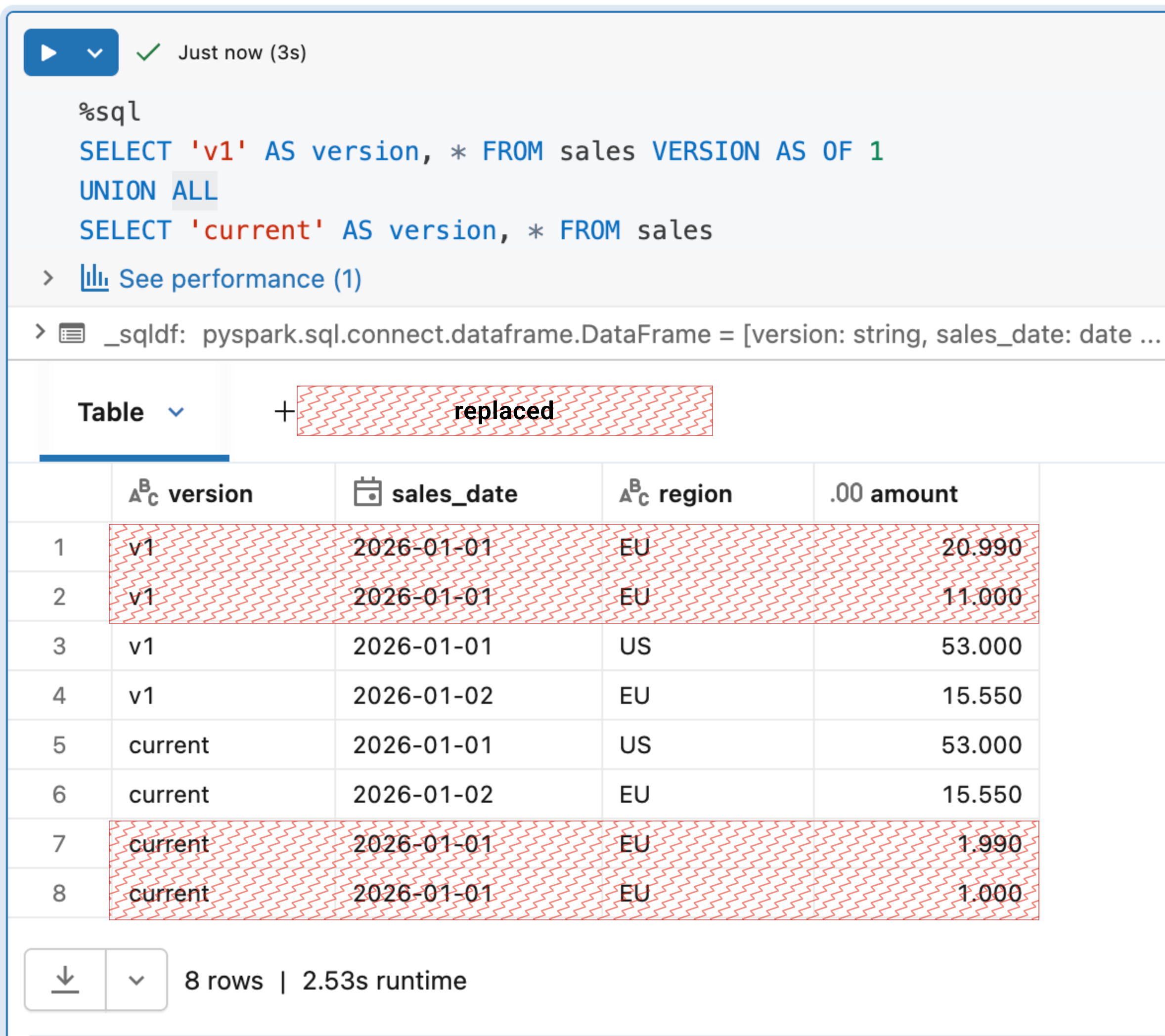Image resolution: width=1165 pixels, height=1036 pixels.
Task: Run the SQL cell with play button
Action: pos(49,53)
